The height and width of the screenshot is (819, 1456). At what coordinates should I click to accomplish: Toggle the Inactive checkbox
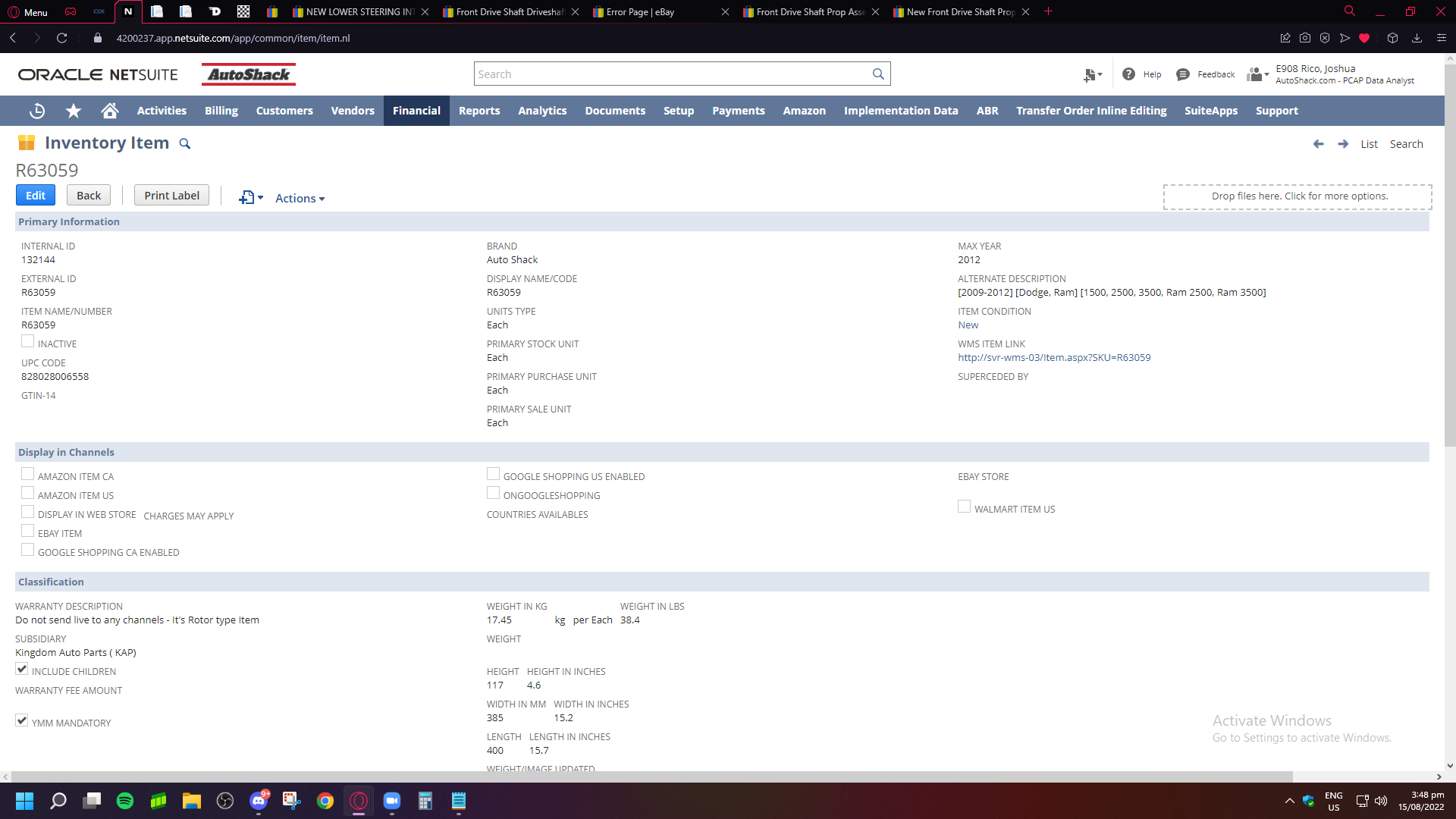(28, 342)
